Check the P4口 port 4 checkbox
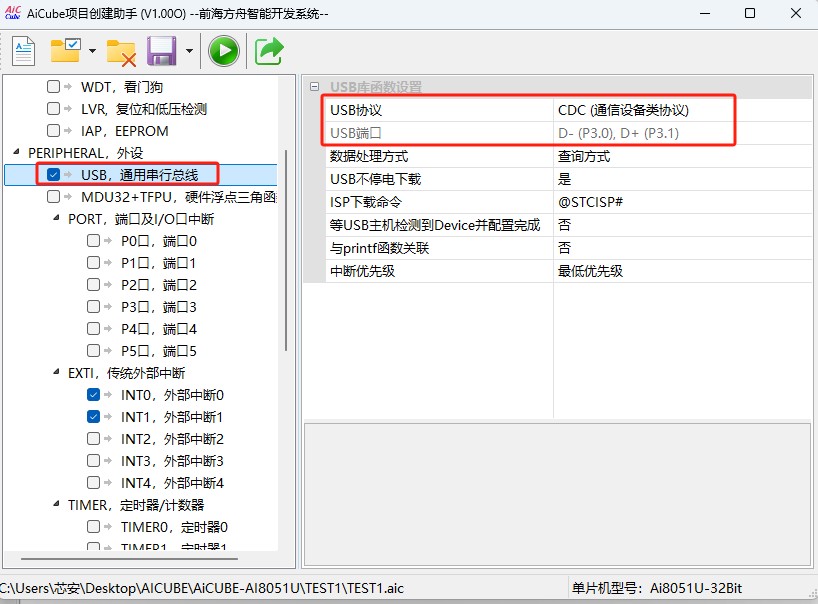Image resolution: width=818 pixels, height=604 pixels. point(93,328)
